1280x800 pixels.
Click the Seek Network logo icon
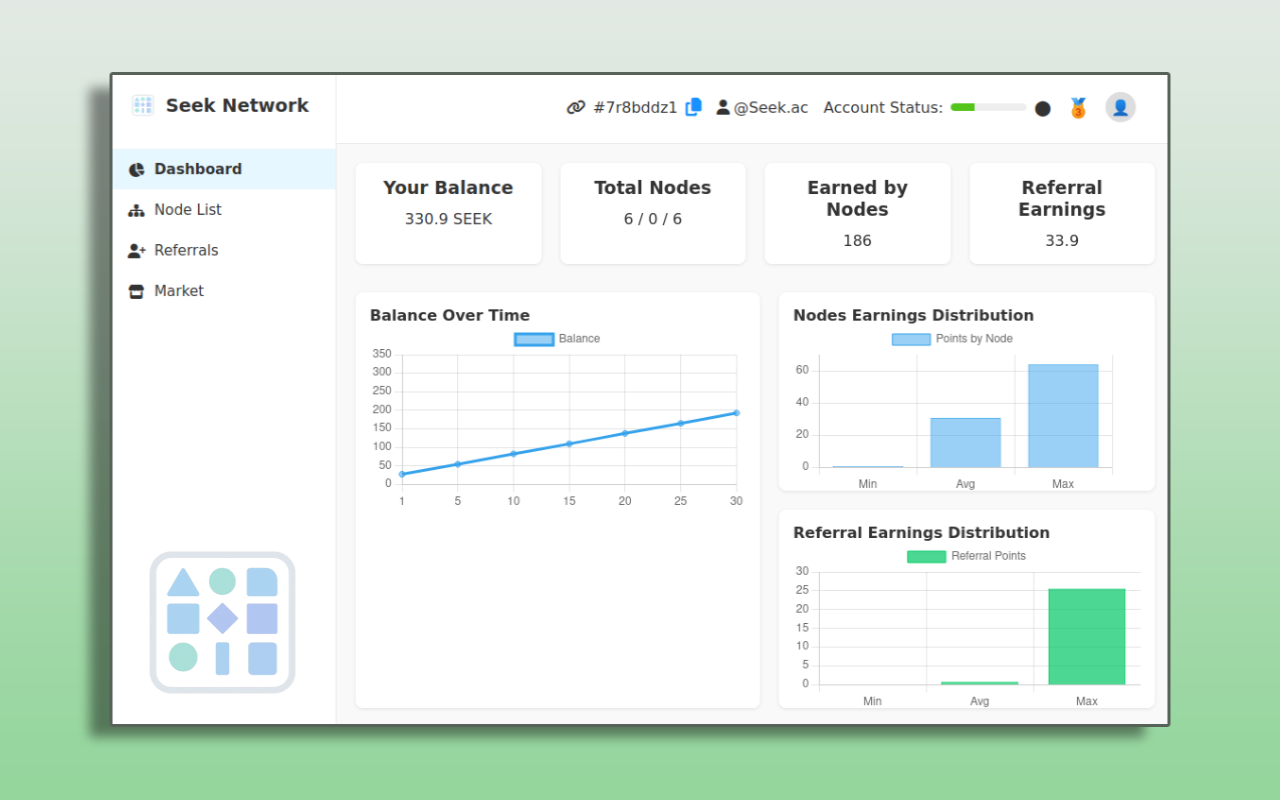coord(143,105)
